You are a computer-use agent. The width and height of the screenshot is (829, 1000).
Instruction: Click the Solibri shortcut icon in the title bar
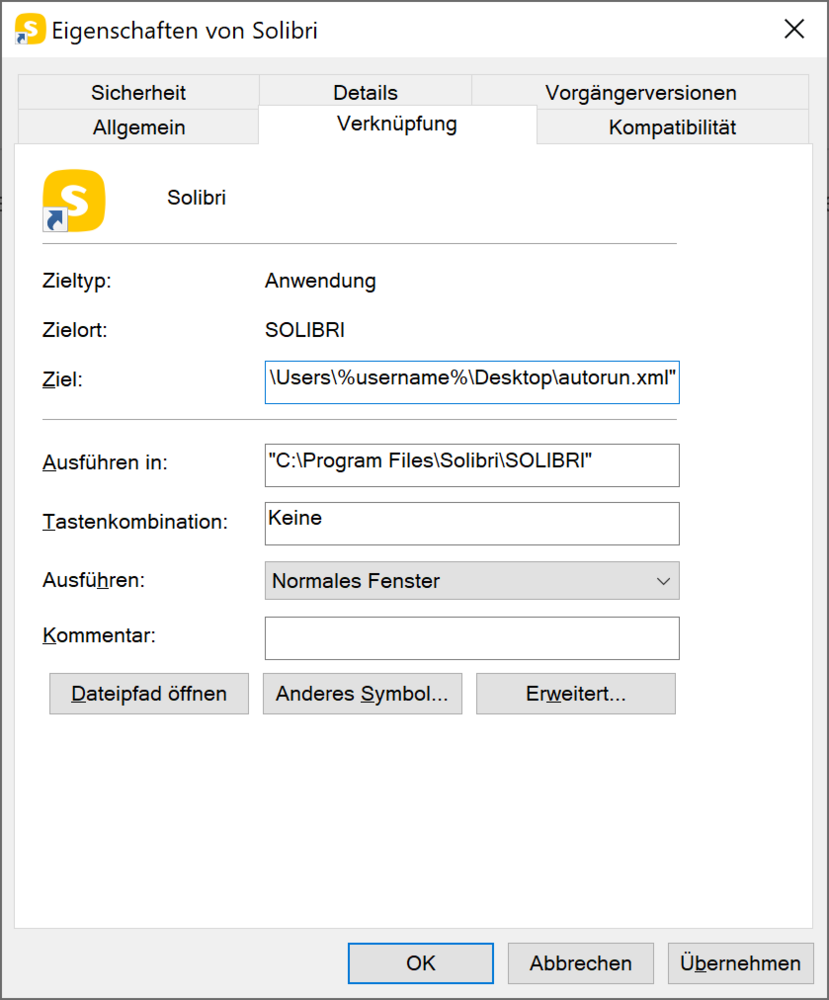point(30,29)
